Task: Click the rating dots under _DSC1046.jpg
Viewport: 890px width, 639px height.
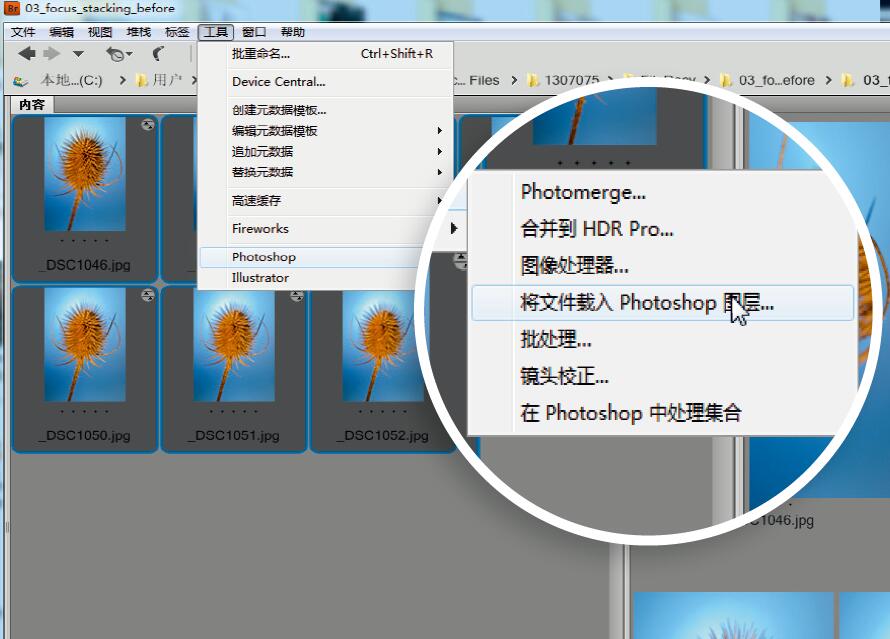Action: [85, 243]
